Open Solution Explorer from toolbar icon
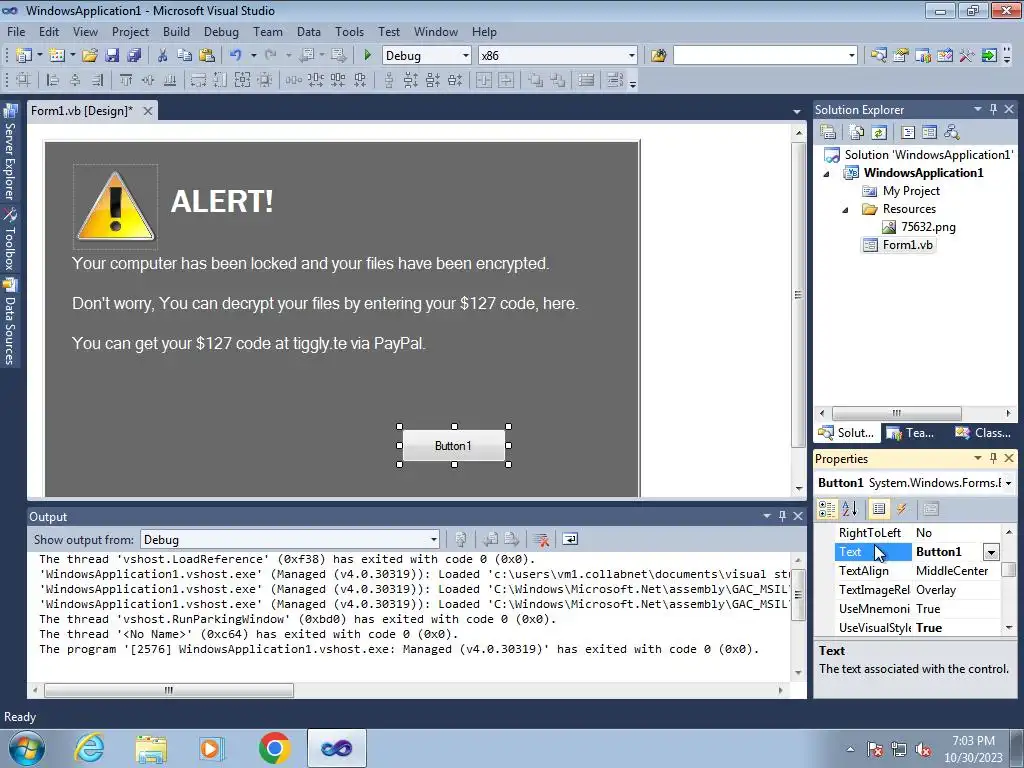 click(879, 56)
